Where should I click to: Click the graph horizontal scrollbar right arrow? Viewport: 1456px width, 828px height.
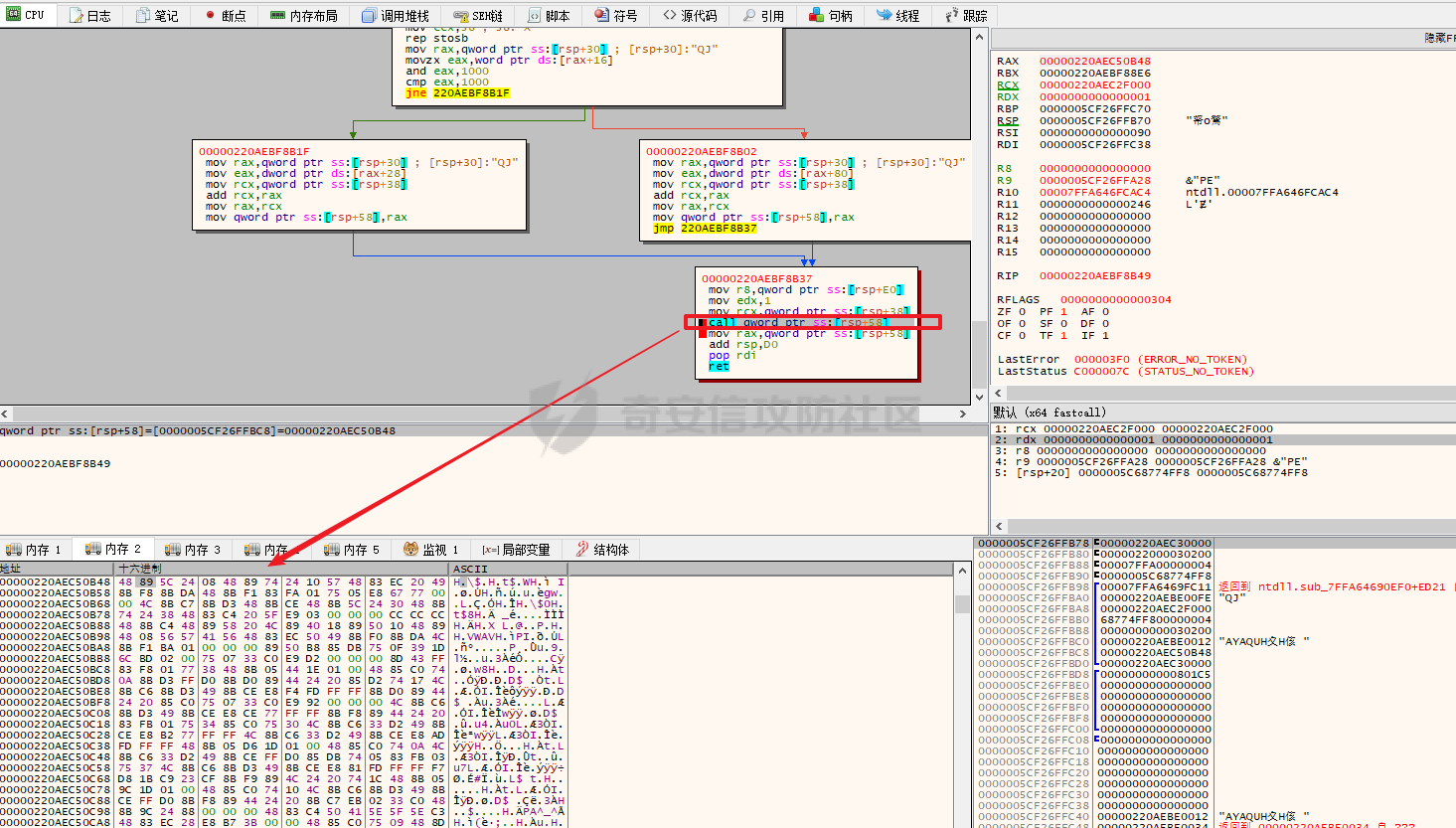pyautogui.click(x=963, y=414)
